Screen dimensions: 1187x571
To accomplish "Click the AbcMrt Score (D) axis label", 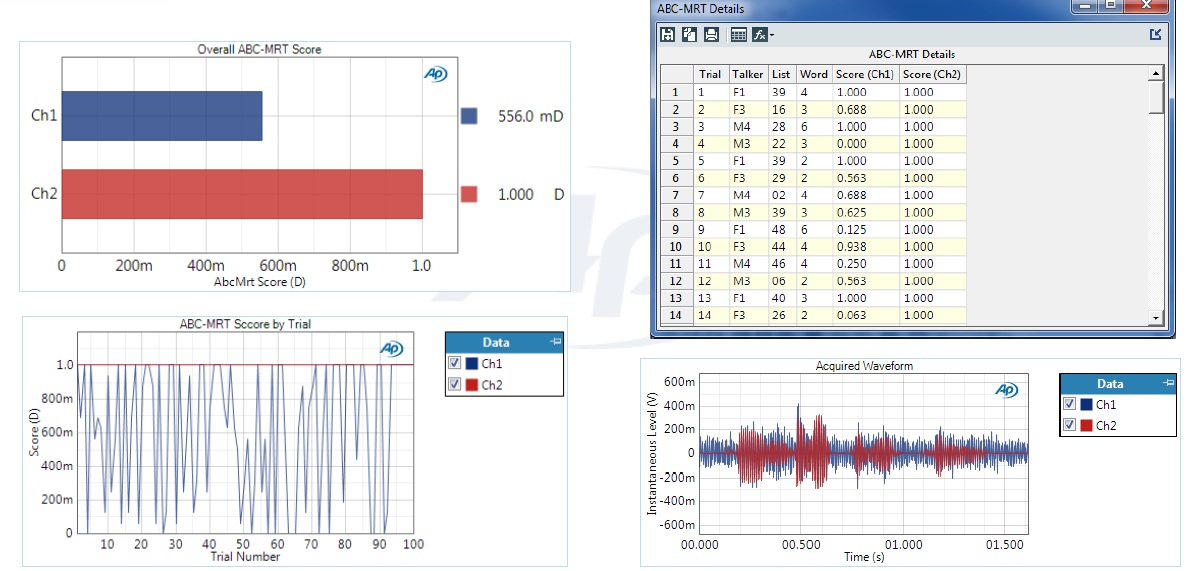I will (x=260, y=282).
